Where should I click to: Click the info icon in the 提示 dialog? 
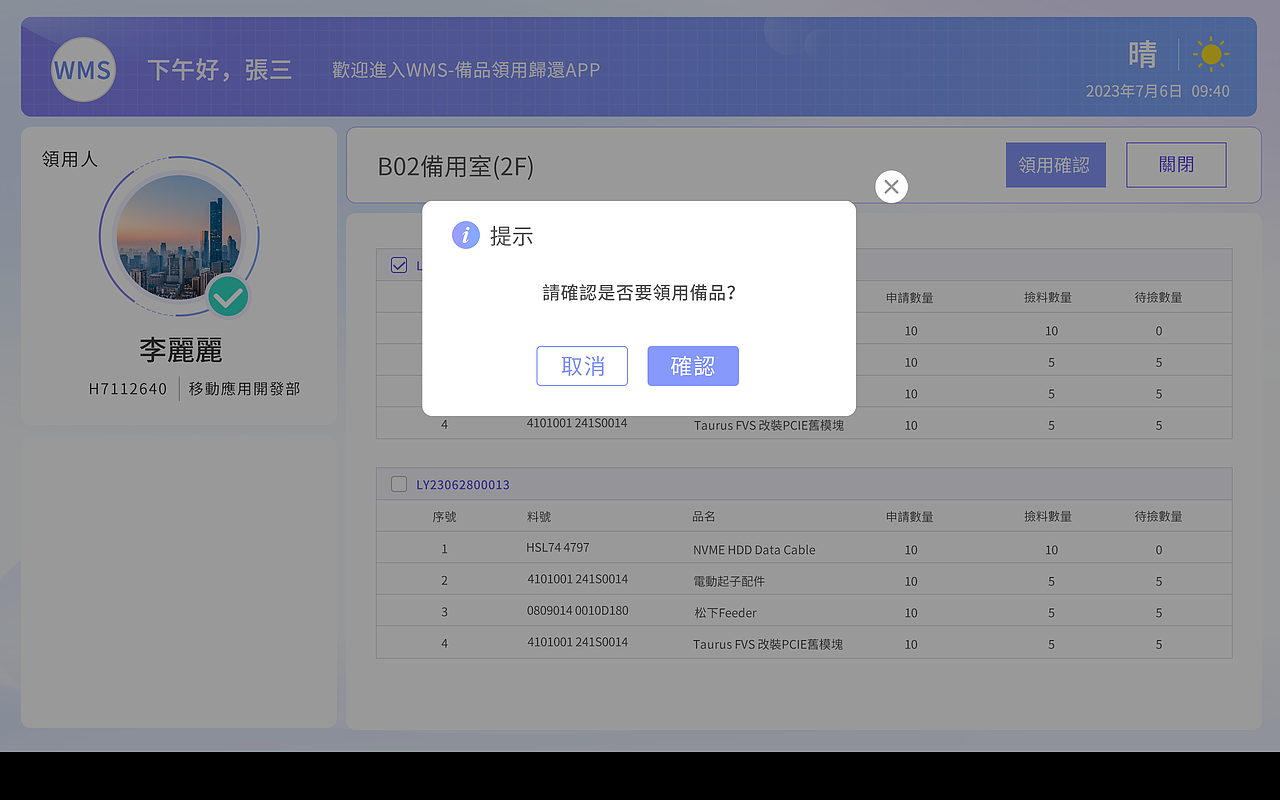(465, 235)
